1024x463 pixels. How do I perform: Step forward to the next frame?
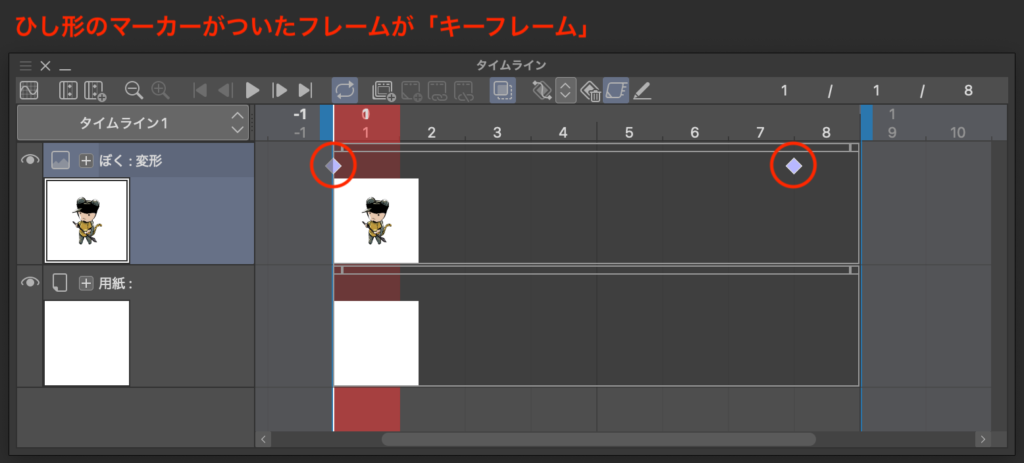pyautogui.click(x=280, y=90)
